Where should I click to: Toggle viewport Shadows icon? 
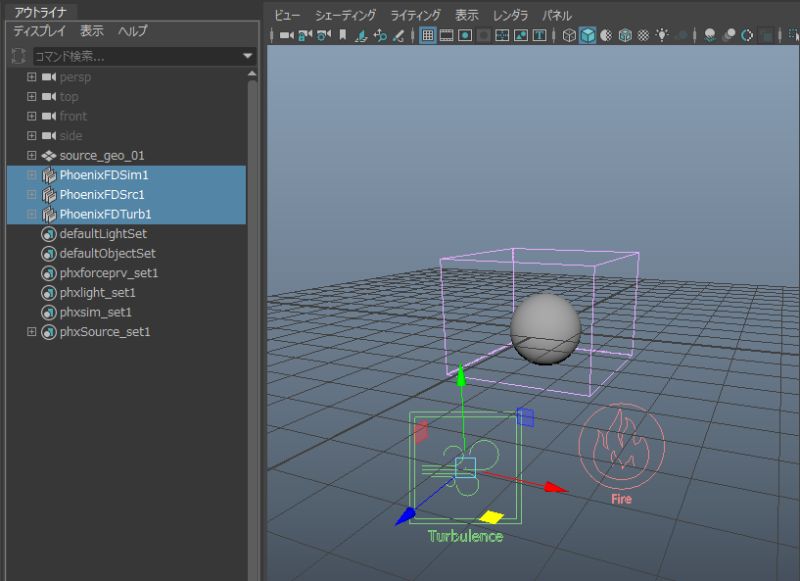681,35
